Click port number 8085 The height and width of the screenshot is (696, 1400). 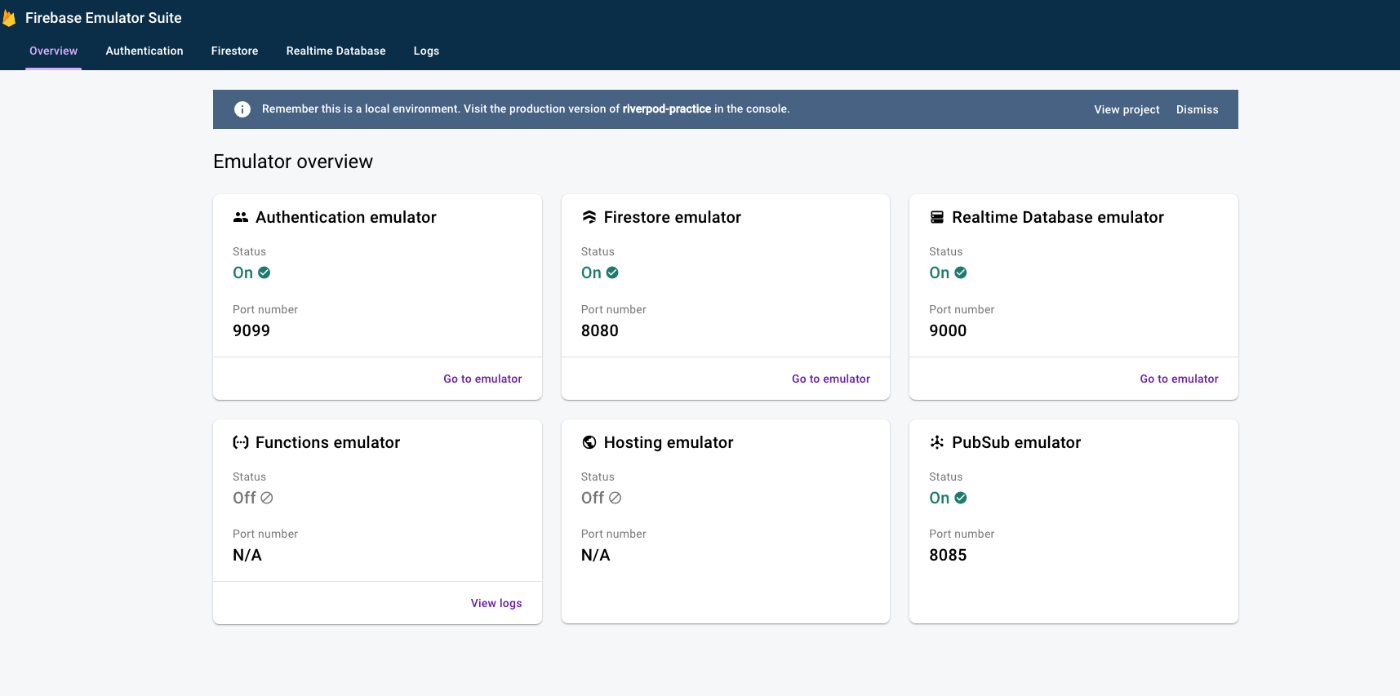pyautogui.click(x=948, y=555)
